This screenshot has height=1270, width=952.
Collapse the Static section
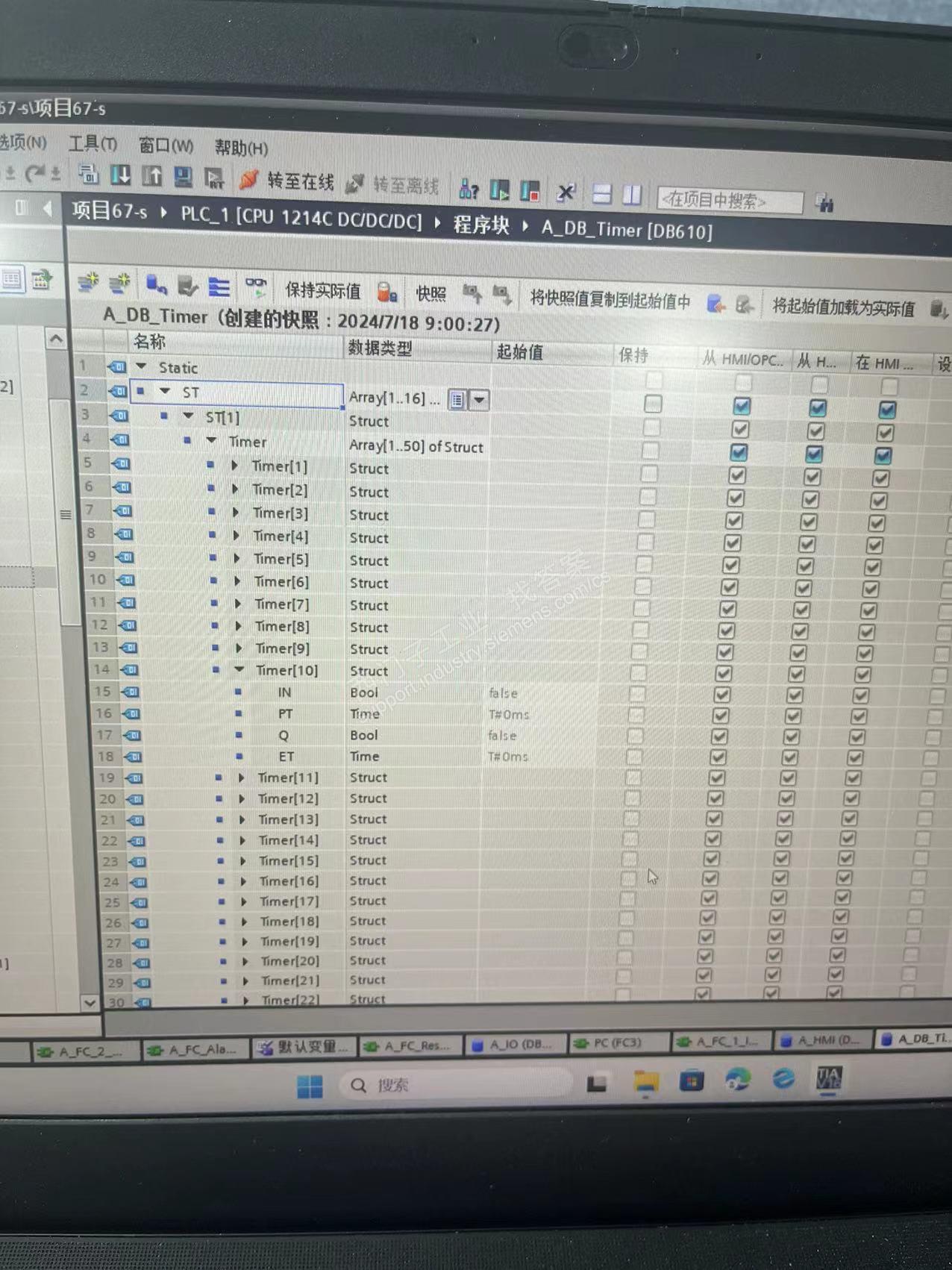(x=141, y=366)
